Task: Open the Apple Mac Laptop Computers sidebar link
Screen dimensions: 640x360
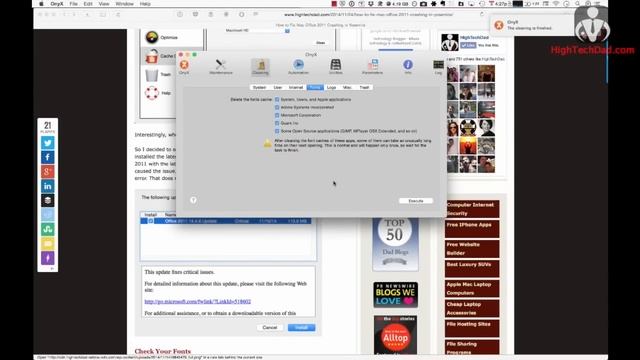Action: tap(472, 288)
